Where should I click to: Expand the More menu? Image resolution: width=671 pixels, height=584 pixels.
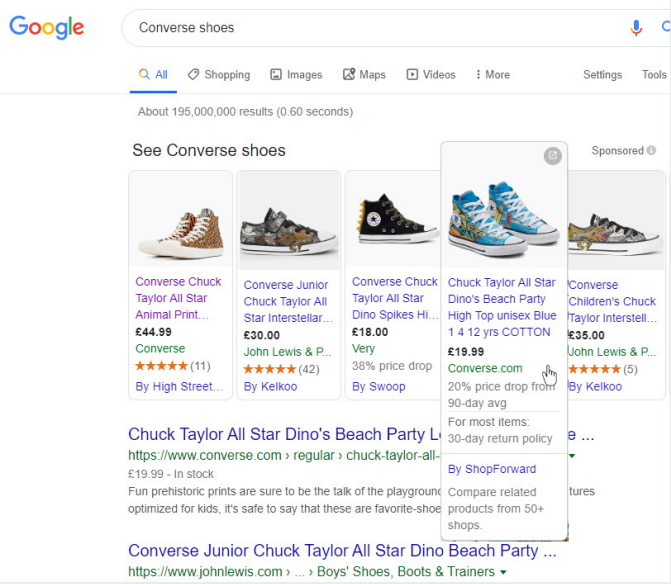492,75
